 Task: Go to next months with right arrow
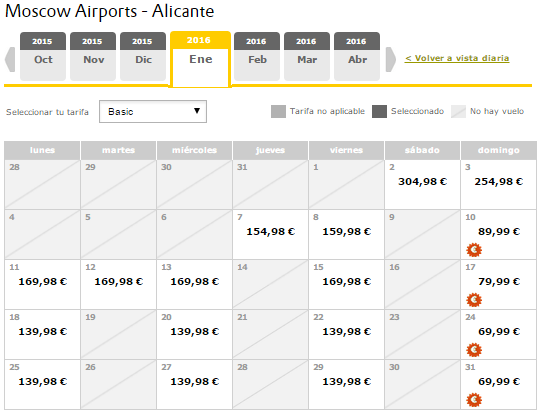[x=391, y=59]
